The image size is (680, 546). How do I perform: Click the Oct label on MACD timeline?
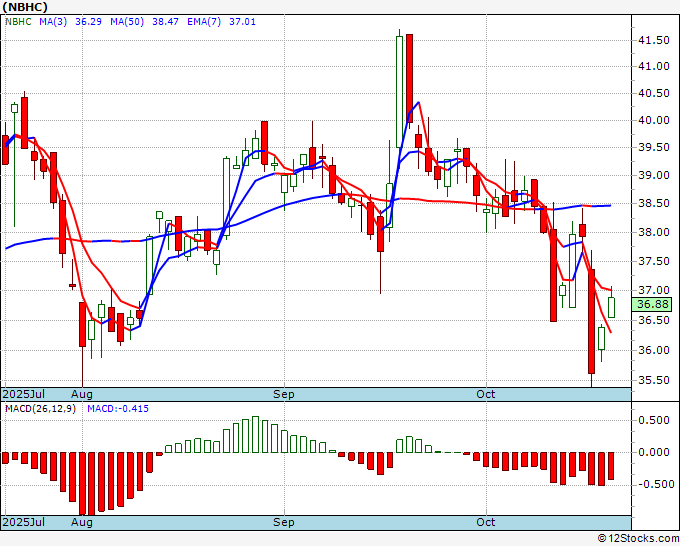[485, 522]
